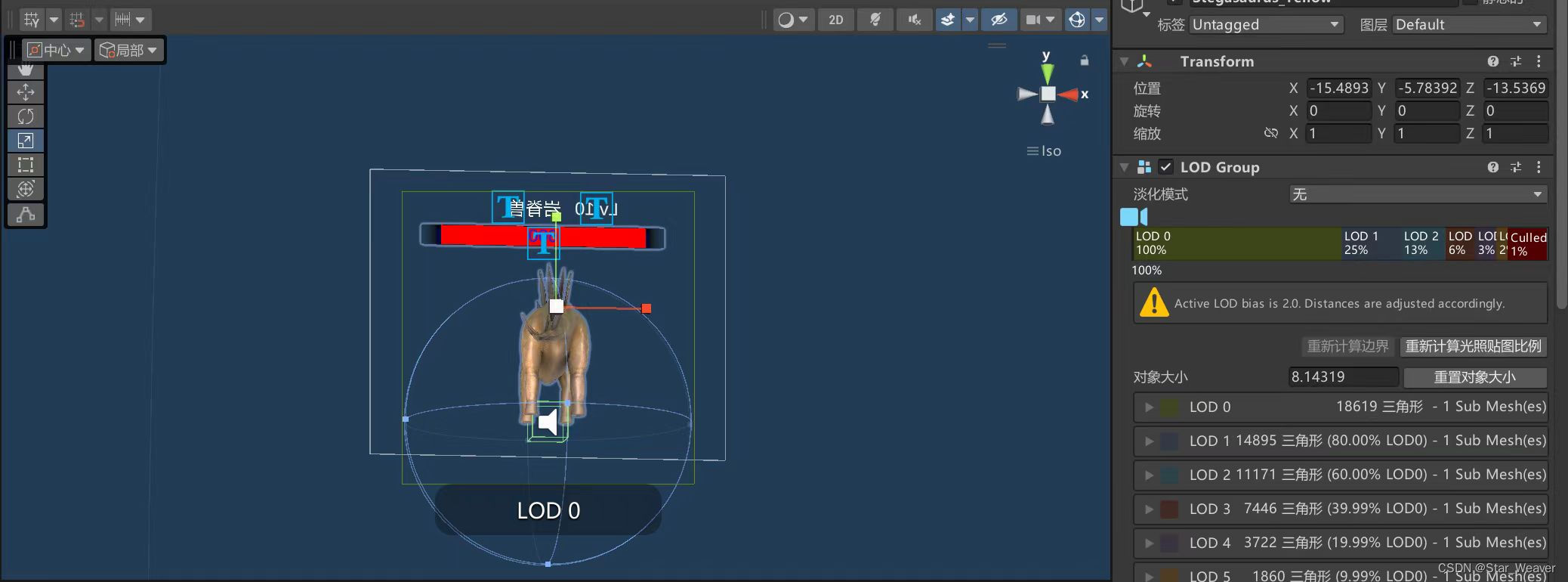
Task: Select the Hand view tool
Action: pos(26,71)
